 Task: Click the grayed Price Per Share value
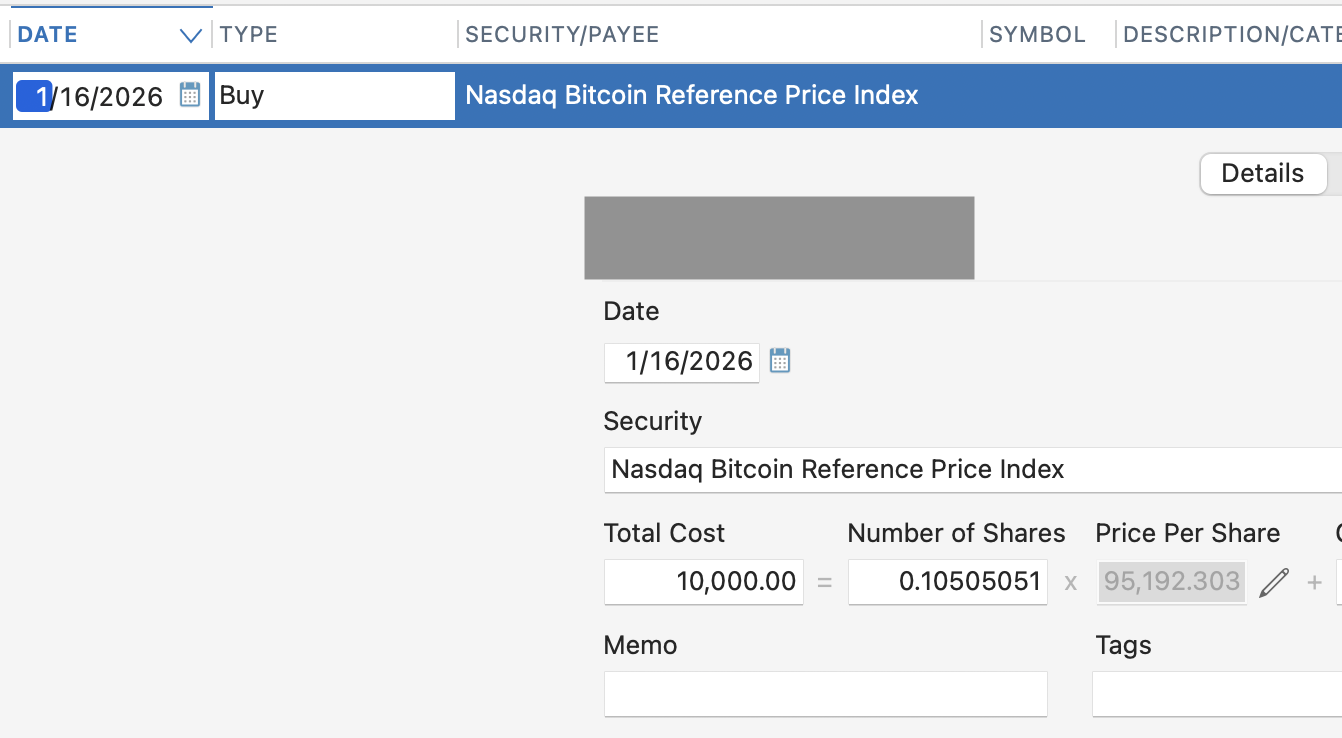[x=1171, y=581]
